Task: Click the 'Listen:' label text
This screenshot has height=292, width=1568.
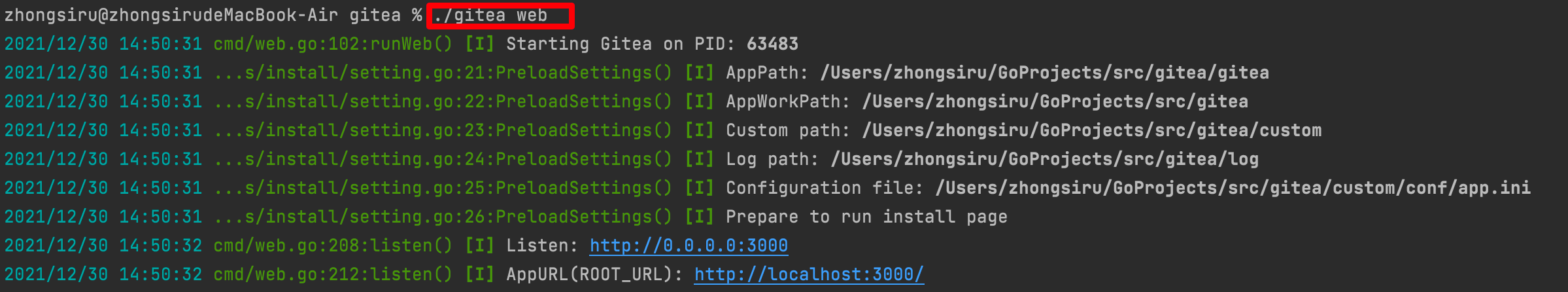Action: (x=542, y=246)
